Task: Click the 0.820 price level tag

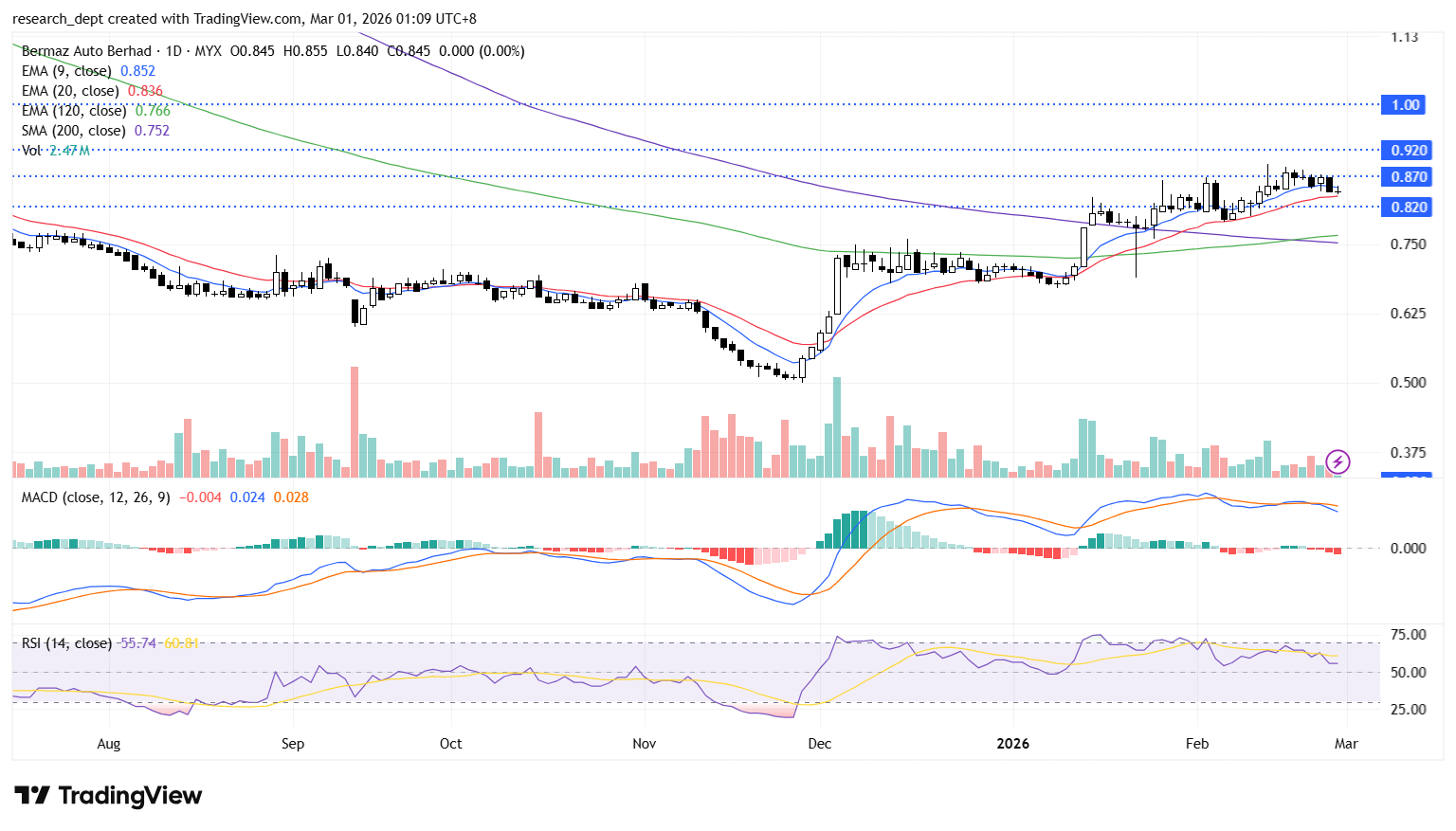Action: coord(1408,208)
